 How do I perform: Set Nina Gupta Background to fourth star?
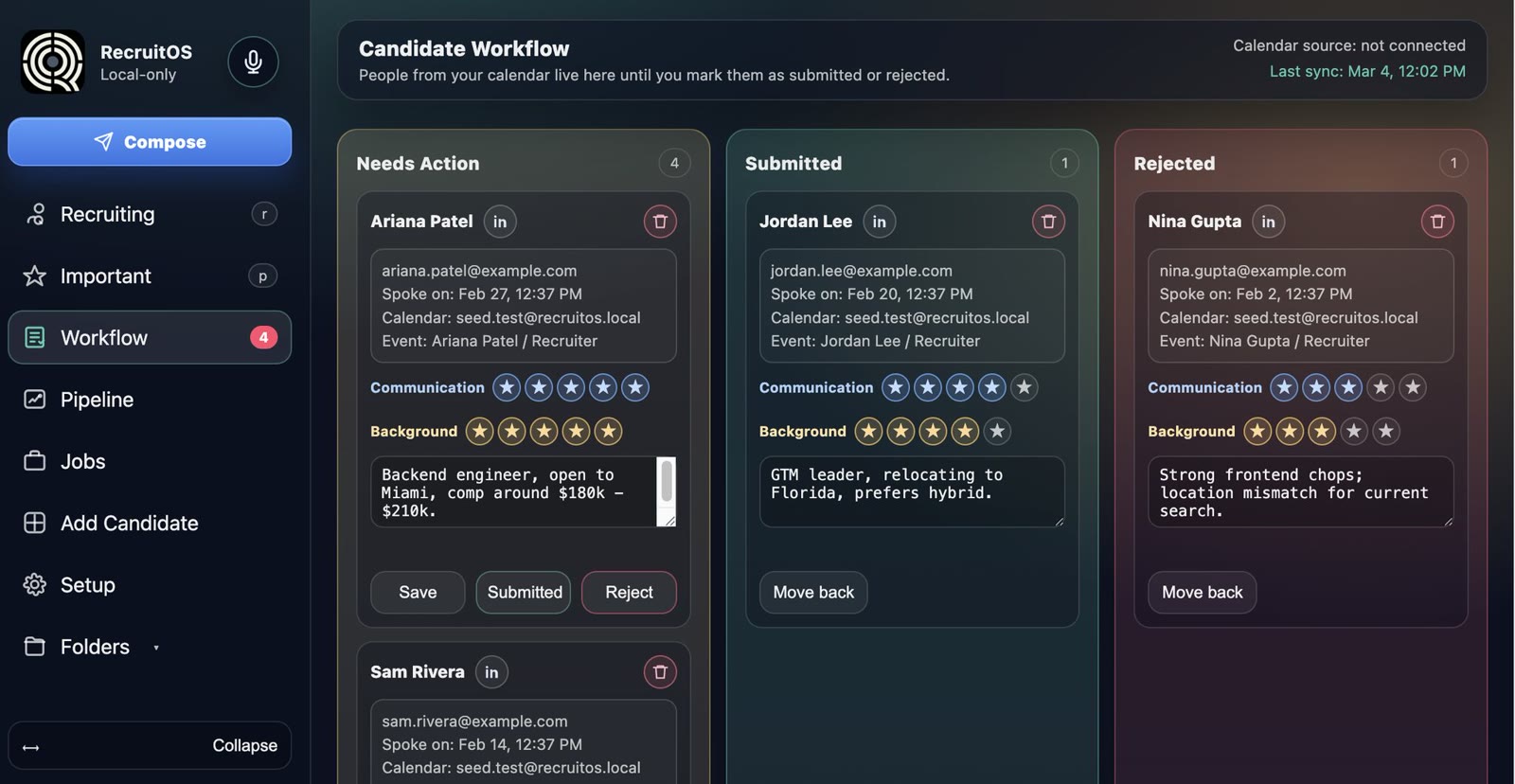point(1354,432)
